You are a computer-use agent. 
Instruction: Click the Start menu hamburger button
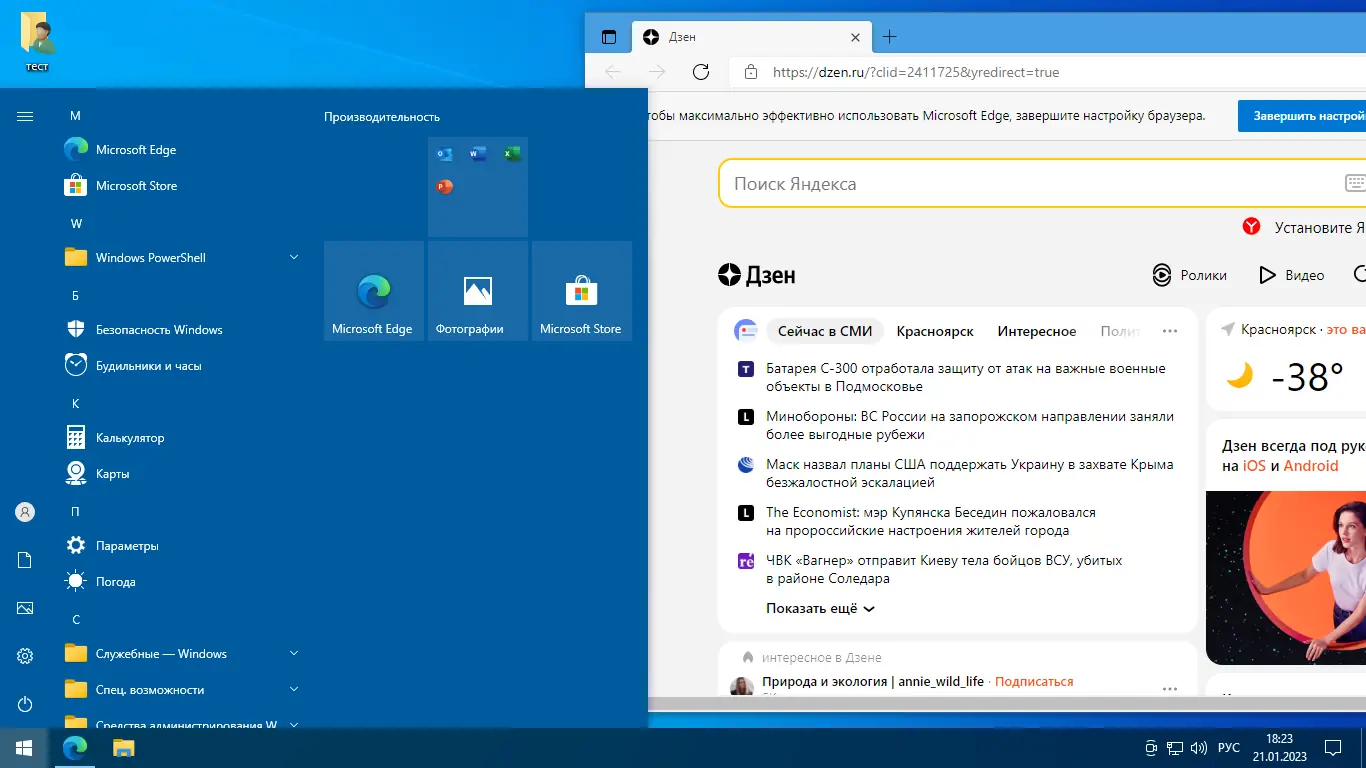[25, 116]
